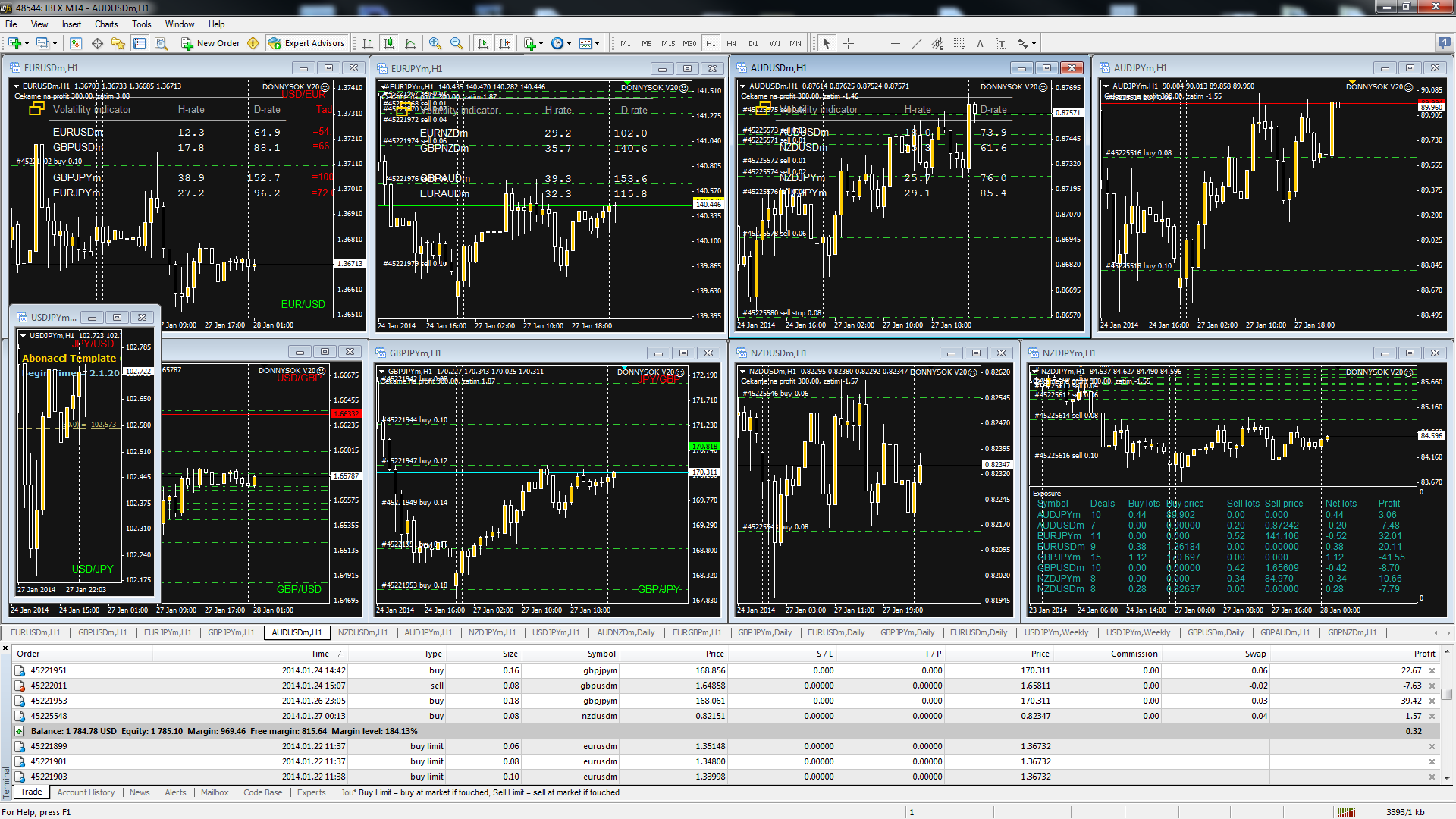Toggle the Chart Shift icon
This screenshot has width=1456, height=819.
[504, 43]
